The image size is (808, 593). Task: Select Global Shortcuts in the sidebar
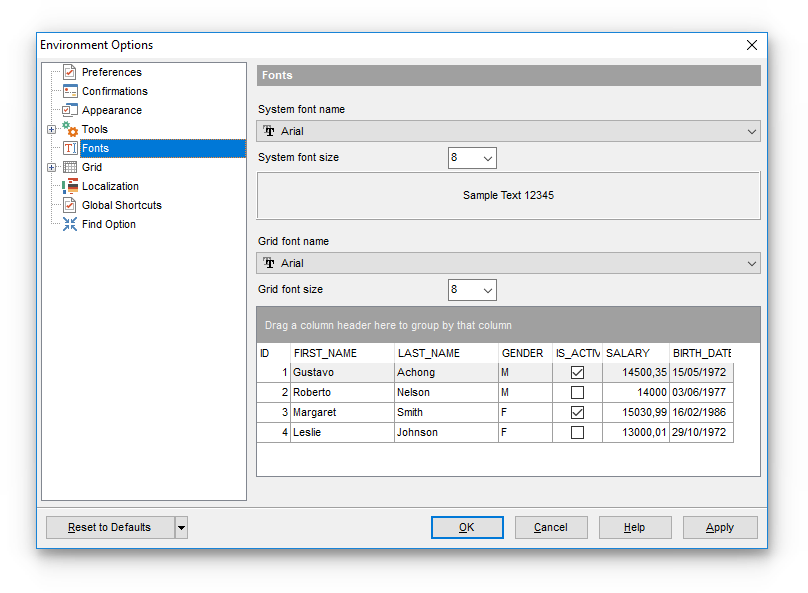[x=121, y=205]
